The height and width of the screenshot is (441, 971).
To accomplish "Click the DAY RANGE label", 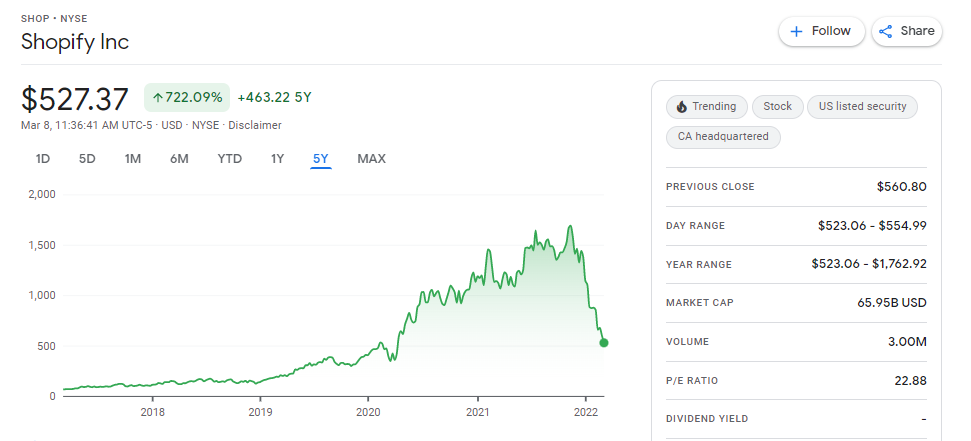I will click(695, 225).
